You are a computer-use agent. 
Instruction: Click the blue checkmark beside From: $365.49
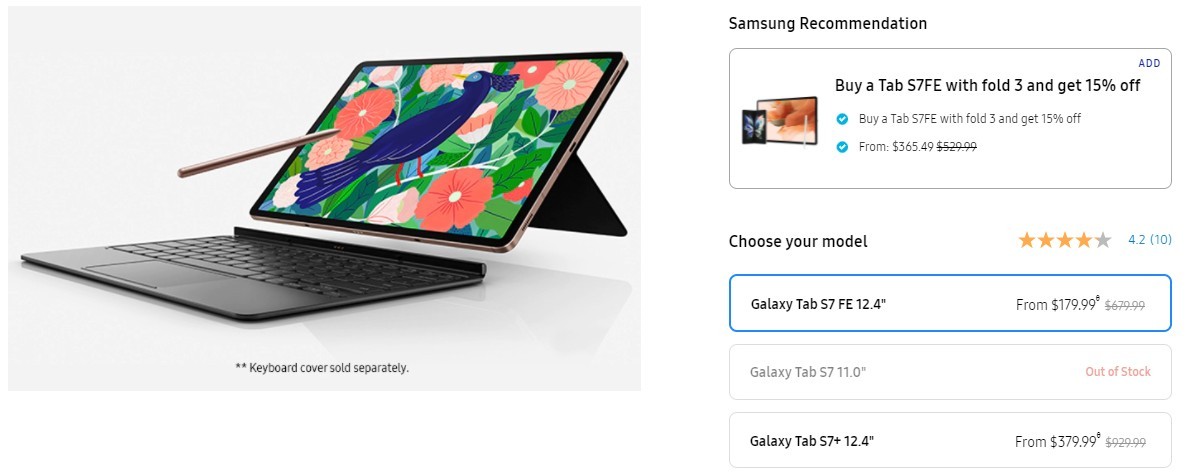click(x=842, y=146)
